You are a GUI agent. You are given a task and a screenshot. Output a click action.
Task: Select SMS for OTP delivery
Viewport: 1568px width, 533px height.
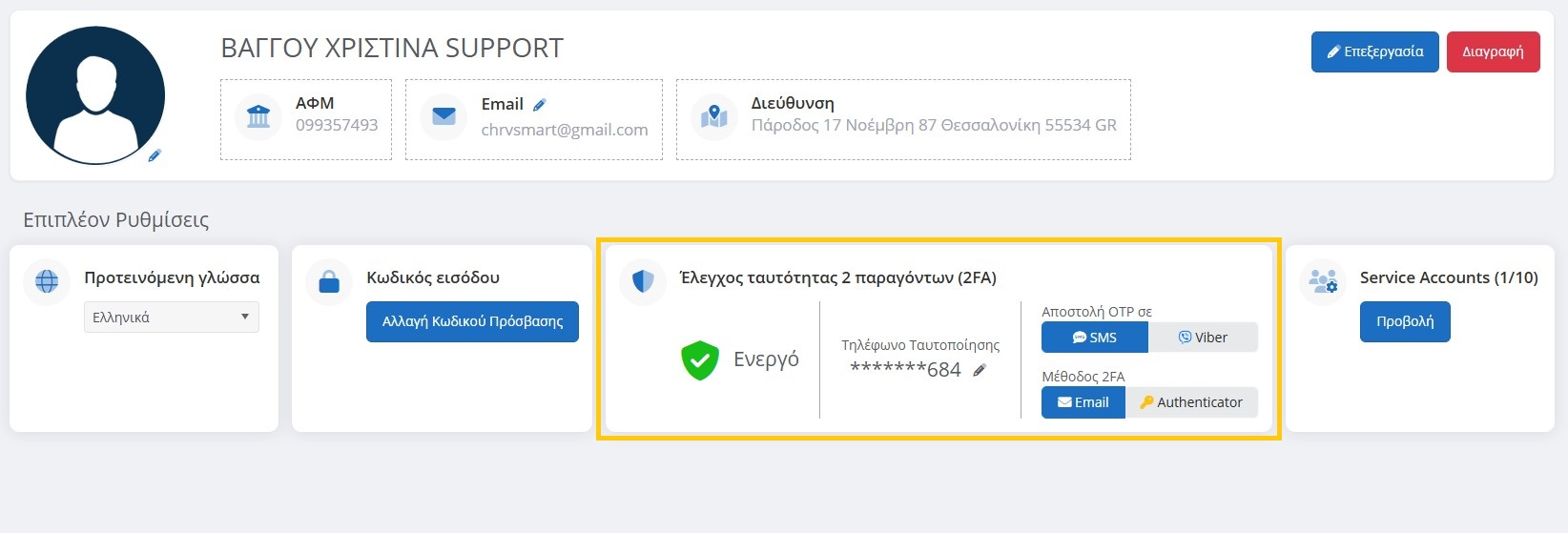coord(1094,338)
